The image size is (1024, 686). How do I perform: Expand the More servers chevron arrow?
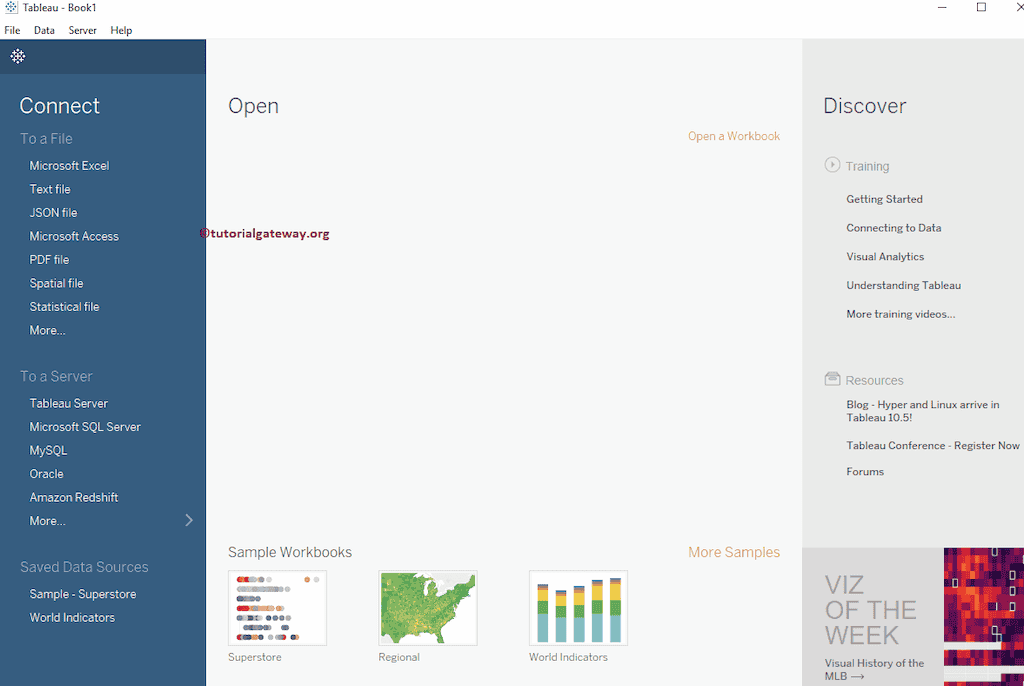point(189,520)
